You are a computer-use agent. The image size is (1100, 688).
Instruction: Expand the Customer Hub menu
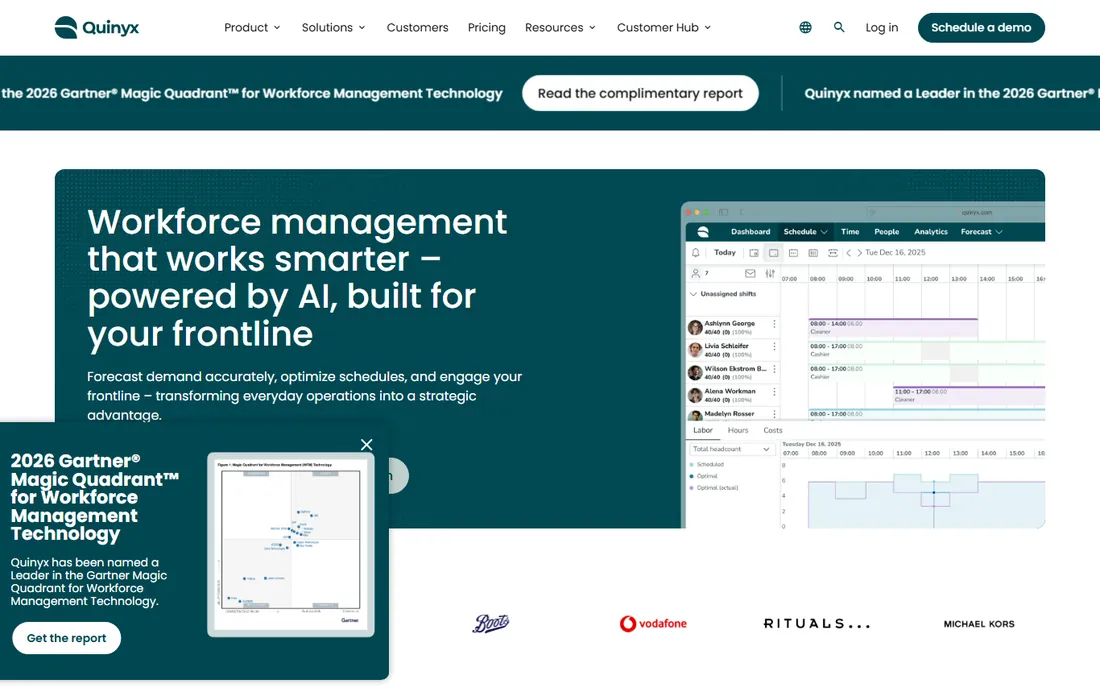tap(664, 27)
